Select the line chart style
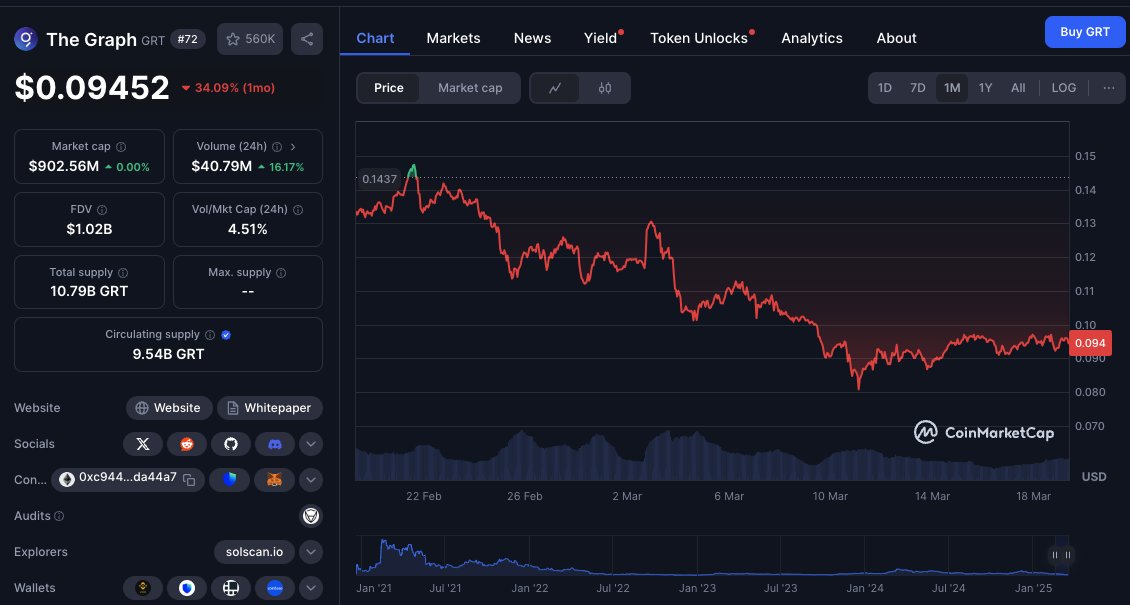Image resolution: width=1130 pixels, height=605 pixels. pyautogui.click(x=555, y=88)
